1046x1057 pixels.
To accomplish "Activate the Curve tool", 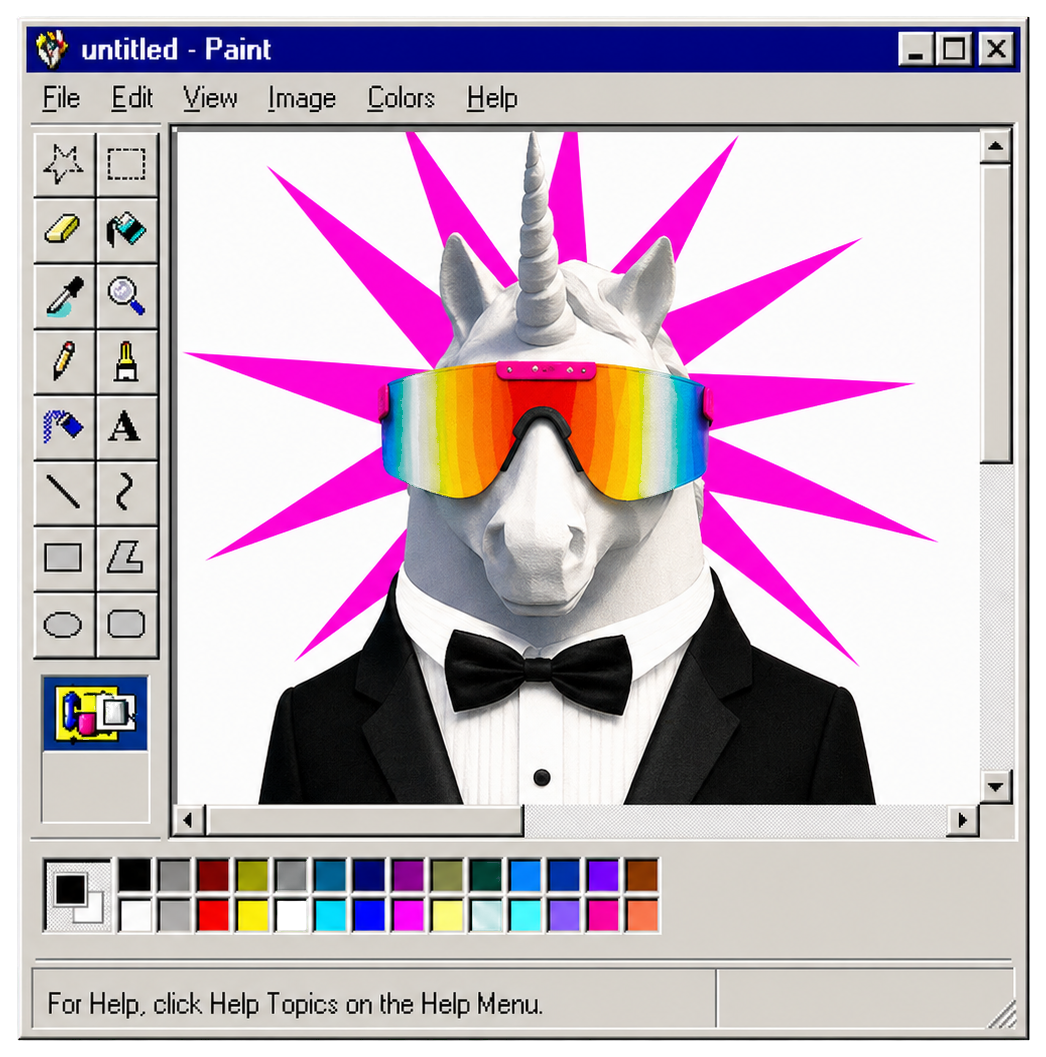I will (x=127, y=491).
